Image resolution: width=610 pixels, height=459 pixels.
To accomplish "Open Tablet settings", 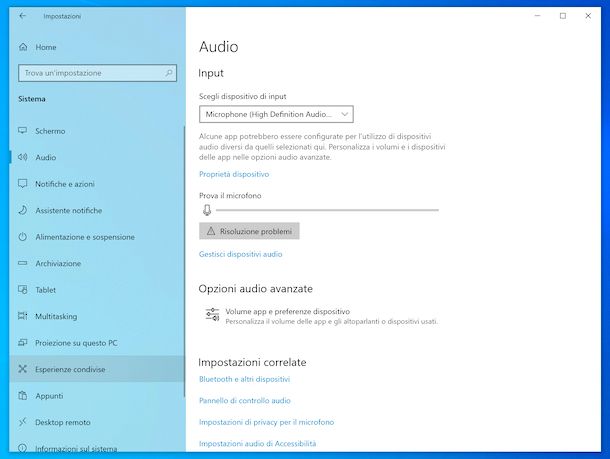I will click(96, 290).
